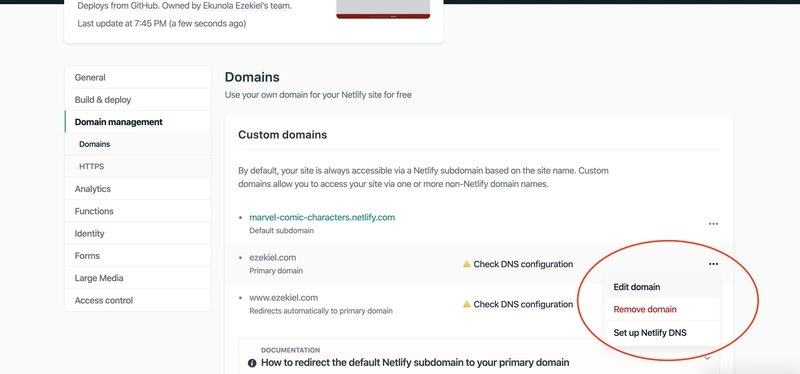Image resolution: width=800 pixels, height=374 pixels.
Task: Open Identity settings
Action: (x=138, y=233)
